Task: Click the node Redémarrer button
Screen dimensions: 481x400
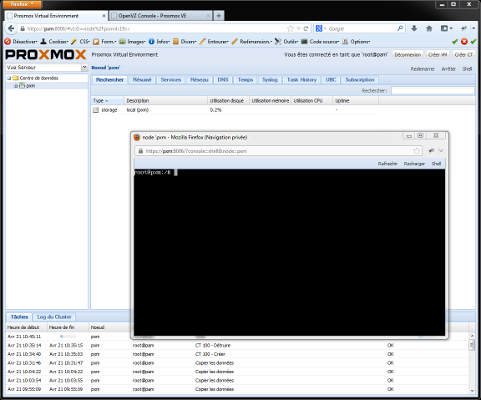Action: point(422,69)
